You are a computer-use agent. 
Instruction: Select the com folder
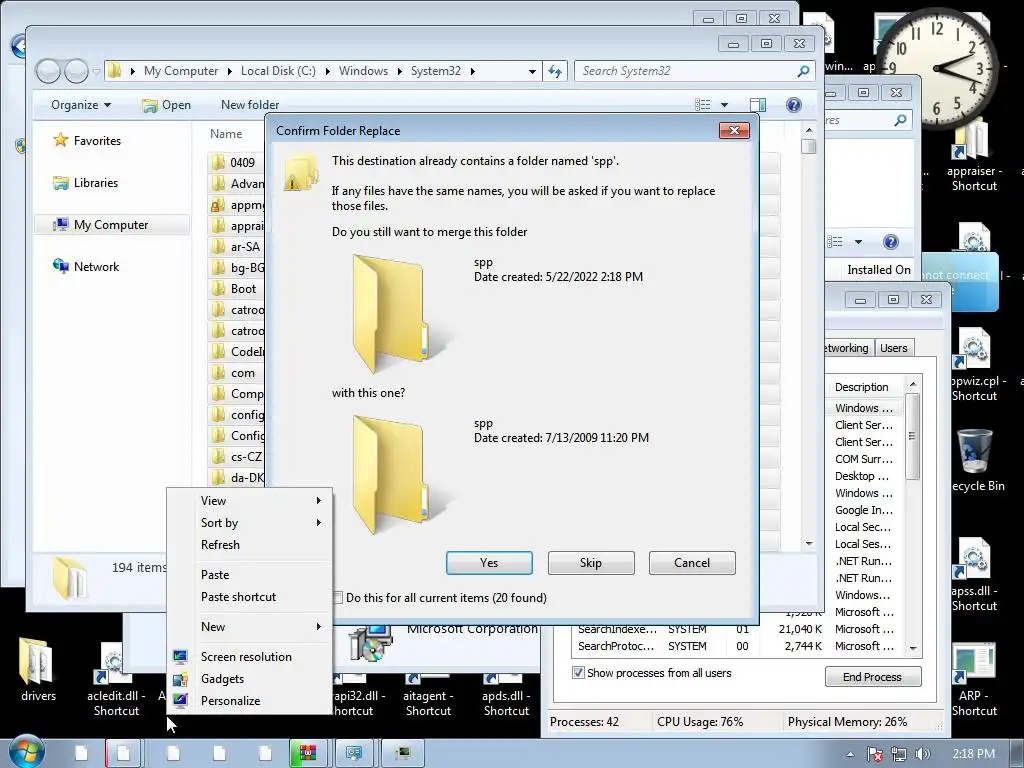[x=236, y=373]
